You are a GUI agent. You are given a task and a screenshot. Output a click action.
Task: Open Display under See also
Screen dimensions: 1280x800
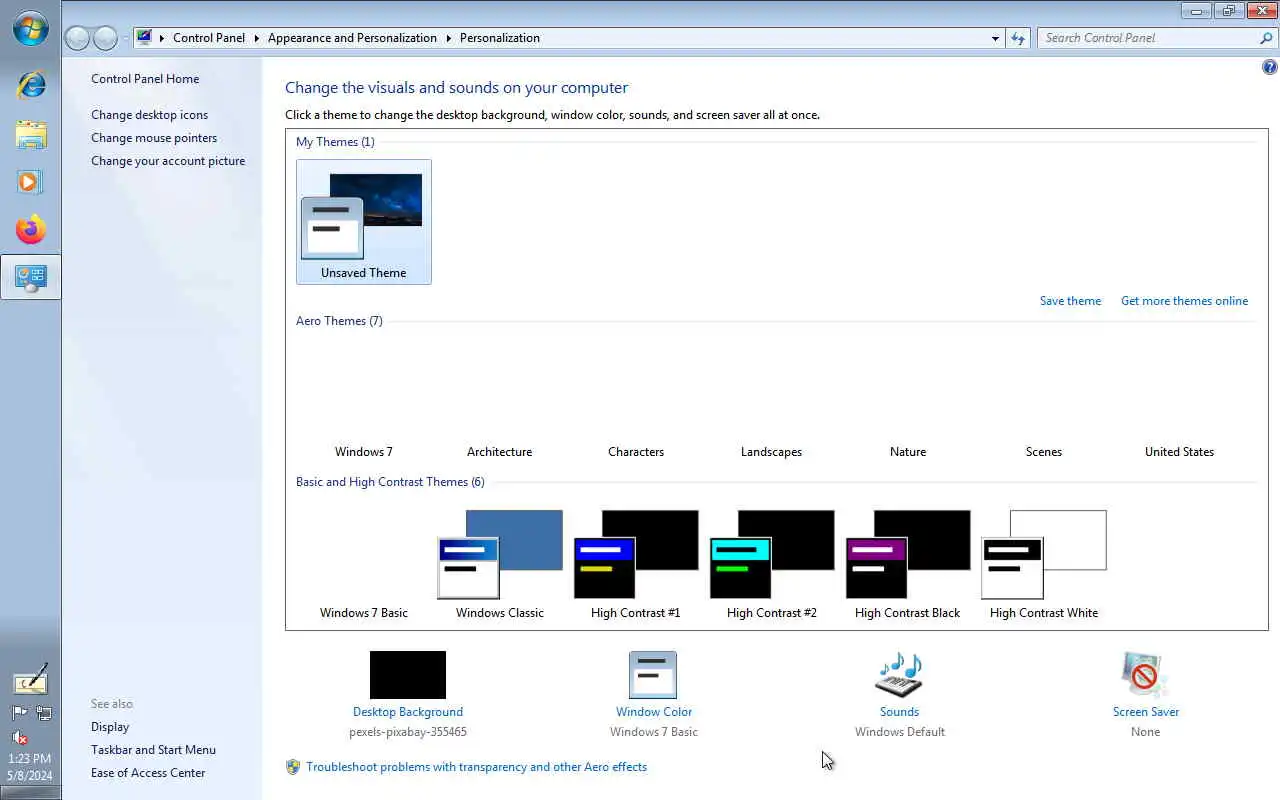click(x=110, y=727)
